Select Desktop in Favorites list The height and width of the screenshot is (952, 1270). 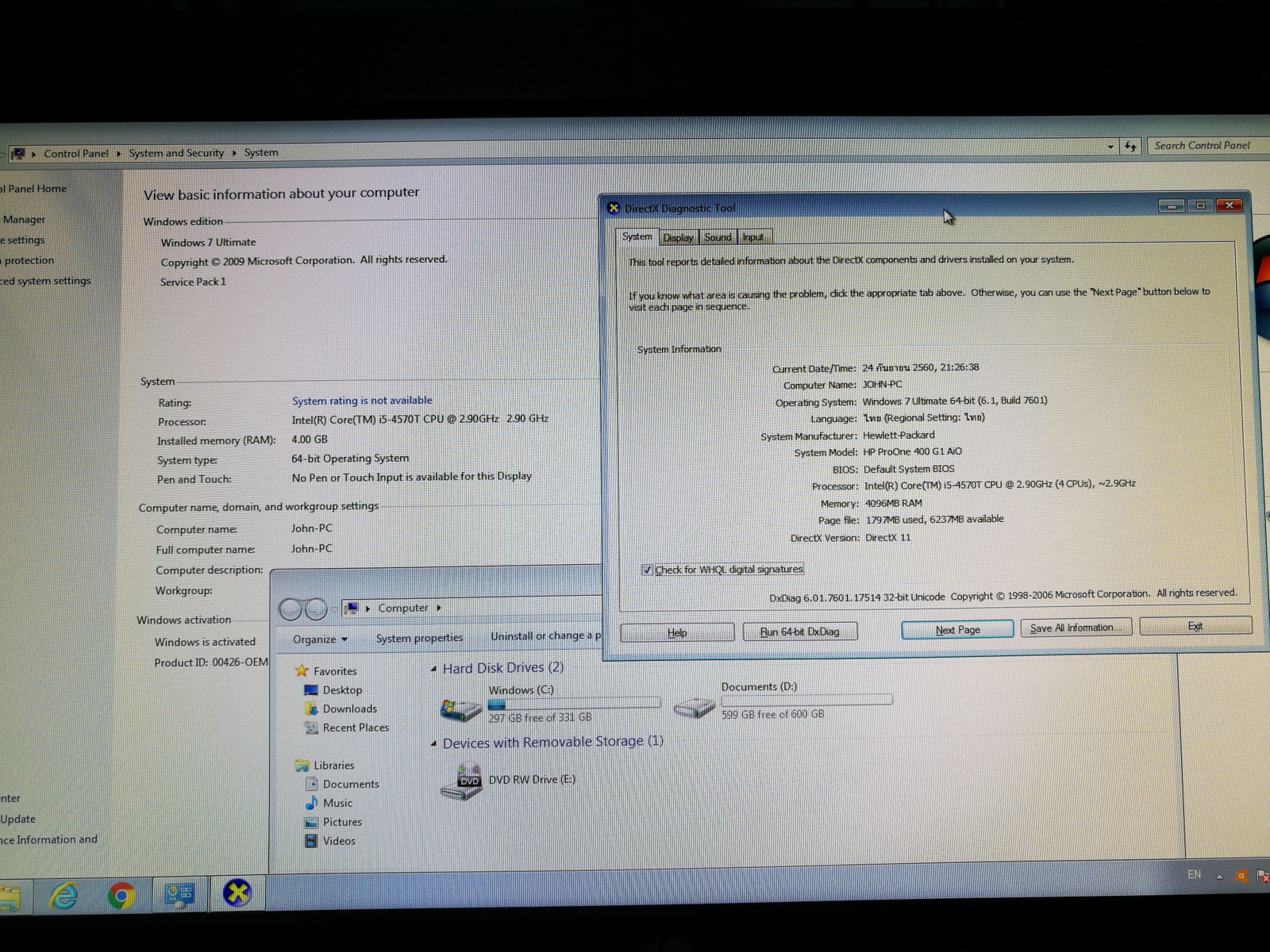tap(342, 690)
